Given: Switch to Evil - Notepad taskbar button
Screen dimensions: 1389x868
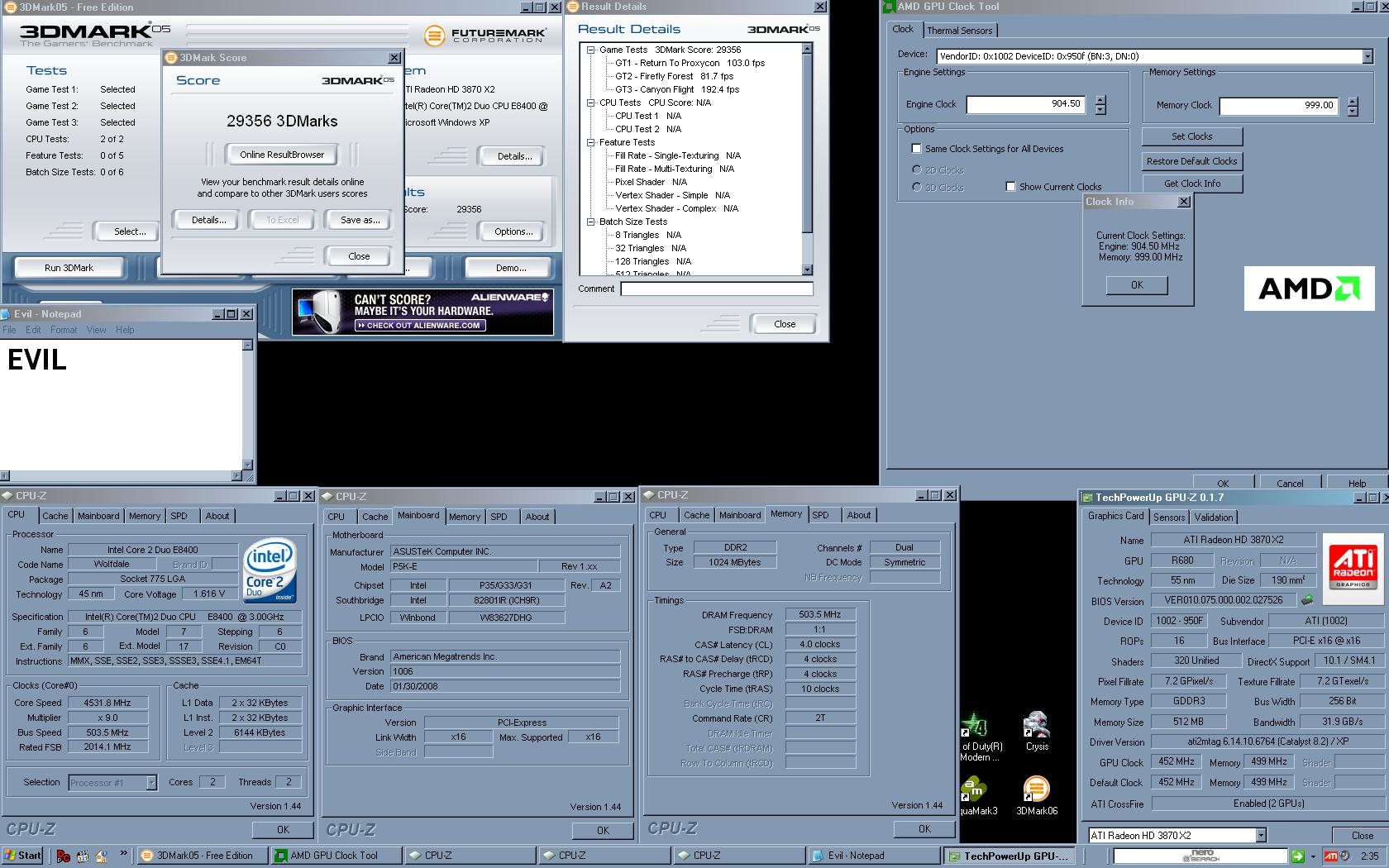Looking at the screenshot, I should click(873, 856).
